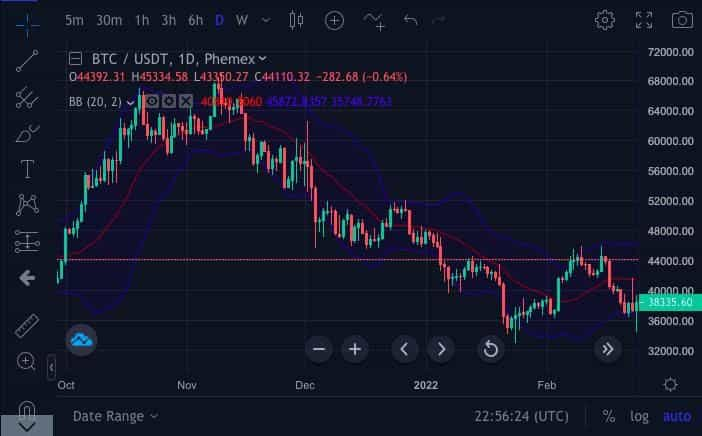
Task: Switch to the 3h timeframe
Action: click(168, 20)
